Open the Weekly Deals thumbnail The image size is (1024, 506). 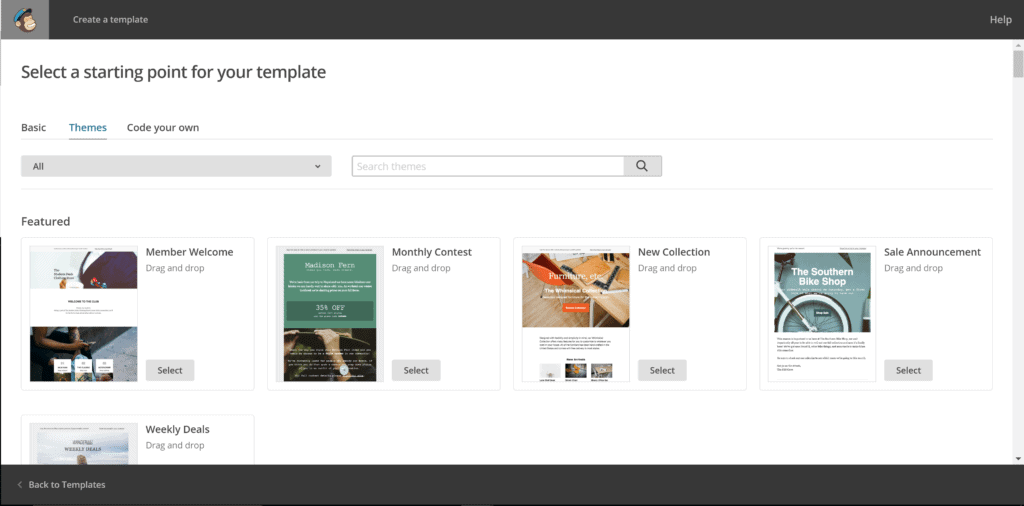tap(84, 444)
